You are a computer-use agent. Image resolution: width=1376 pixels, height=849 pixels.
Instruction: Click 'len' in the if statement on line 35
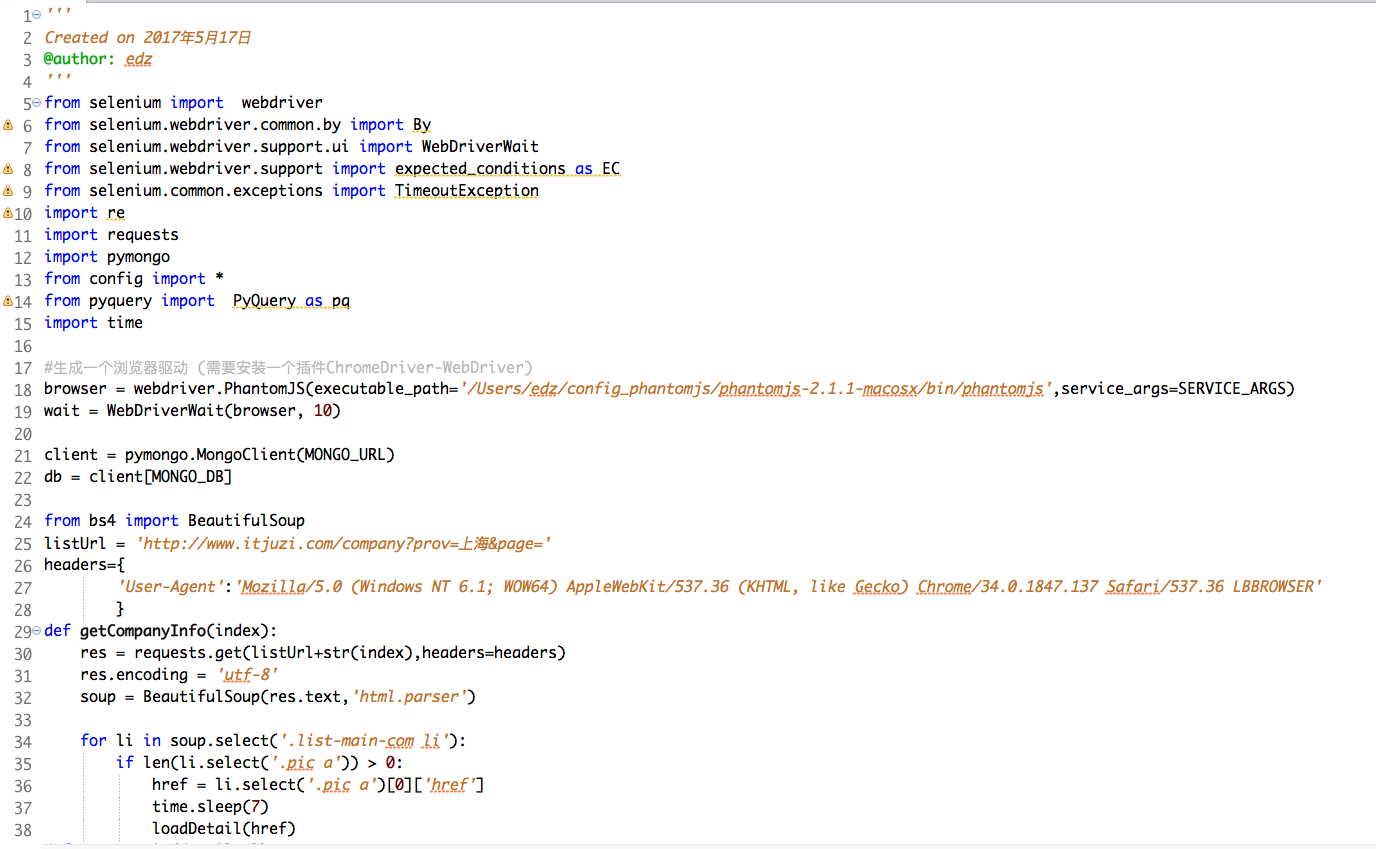coord(156,763)
